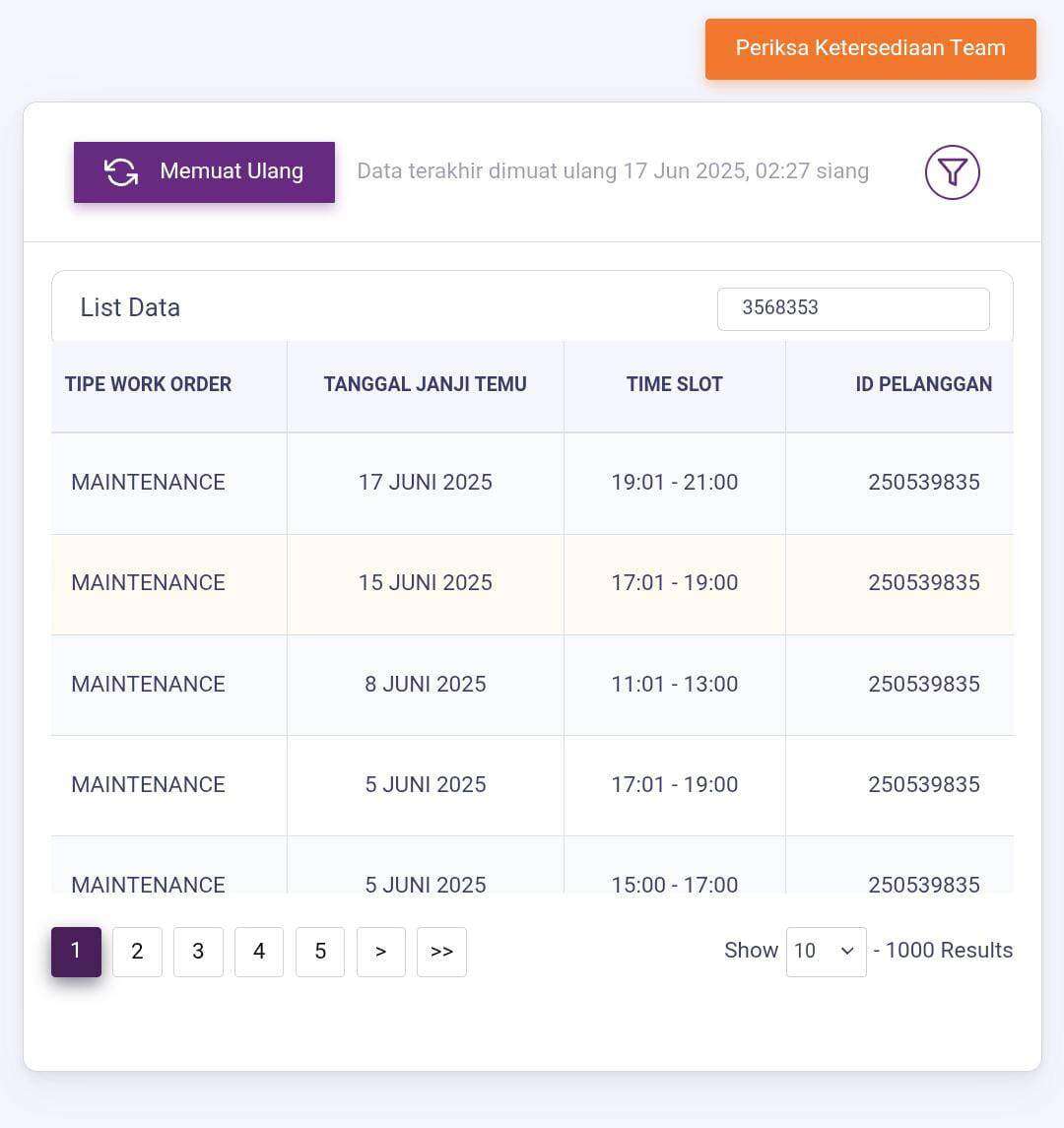Click the Memuat Ulang button label
Viewport: 1064px width, 1128px height.
(232, 171)
